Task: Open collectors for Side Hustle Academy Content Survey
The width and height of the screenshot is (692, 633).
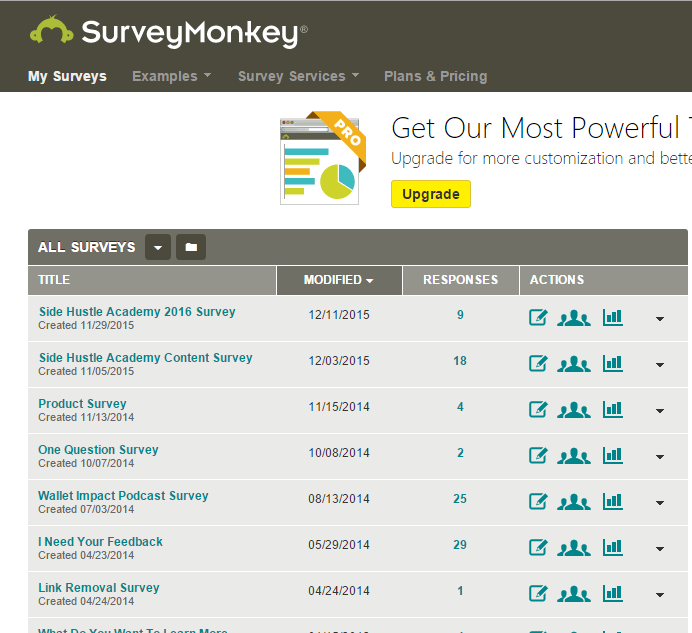Action: tap(574, 364)
